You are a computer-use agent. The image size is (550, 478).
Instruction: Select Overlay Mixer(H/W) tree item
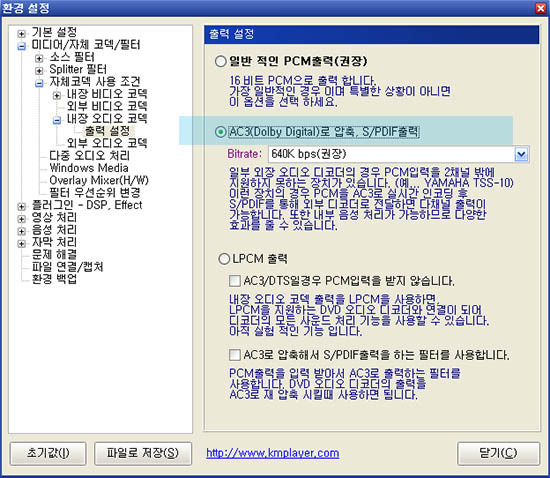99,180
